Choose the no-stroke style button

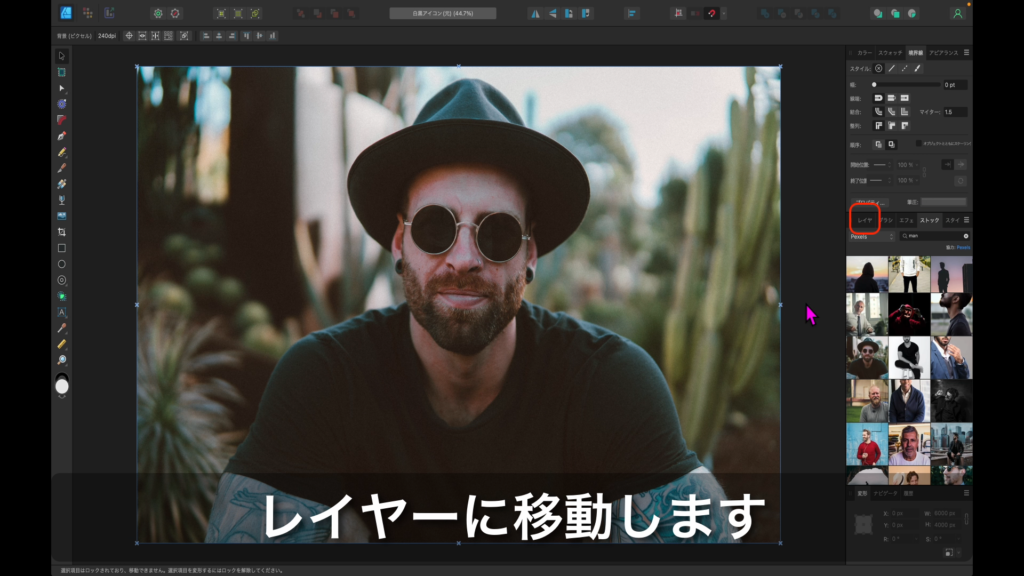(x=878, y=69)
